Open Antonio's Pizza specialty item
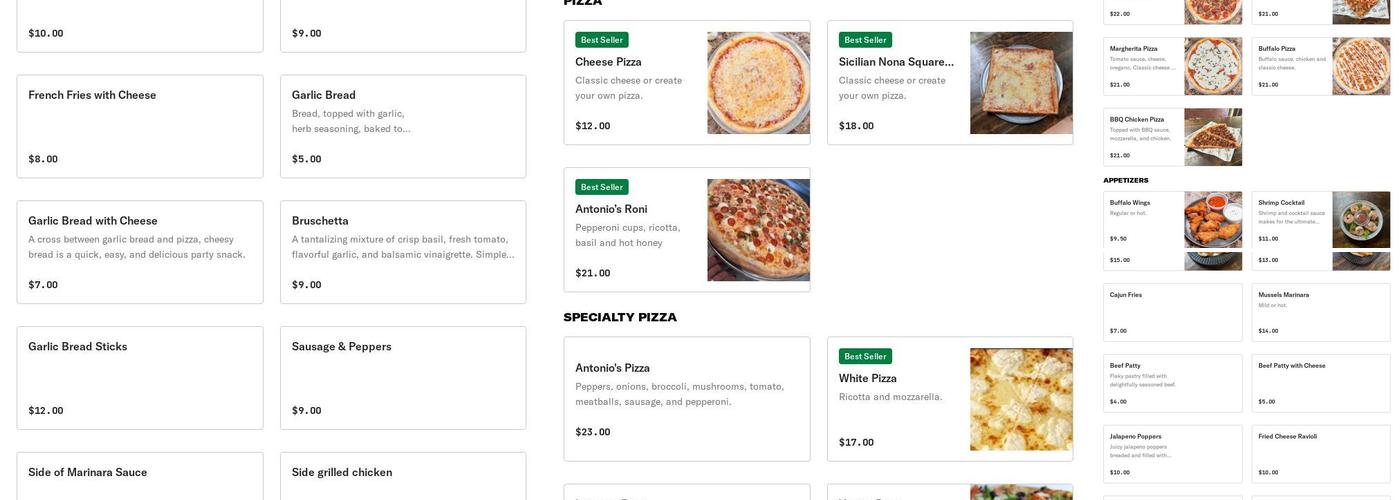The height and width of the screenshot is (500, 1400). click(x=687, y=399)
